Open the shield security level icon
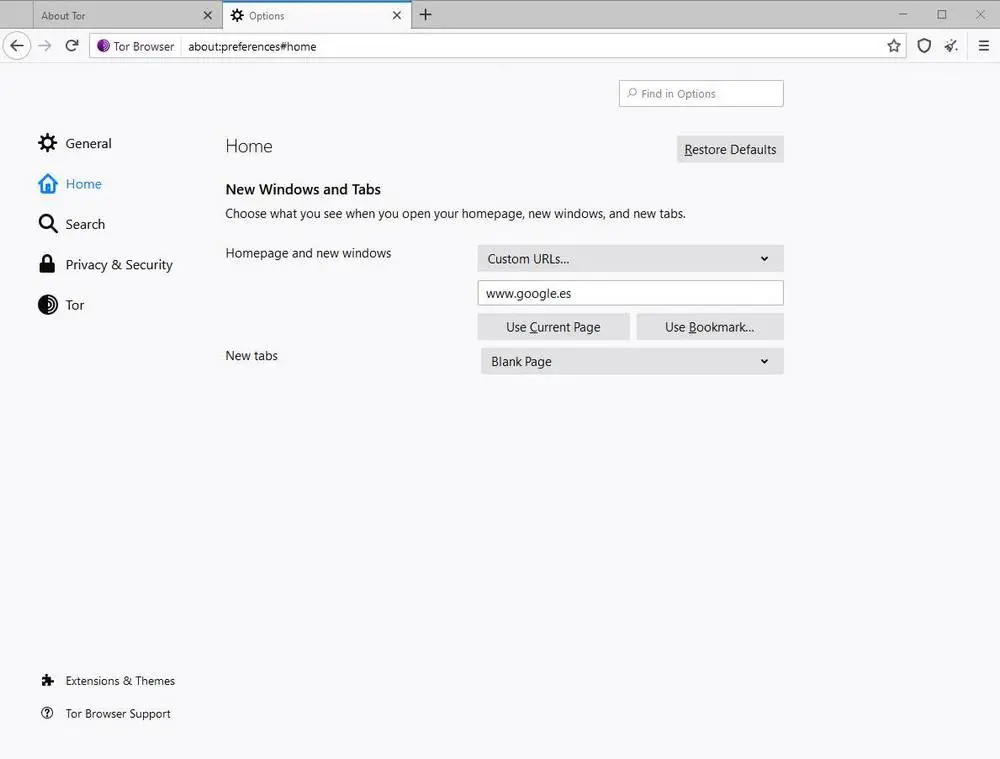 pos(924,46)
